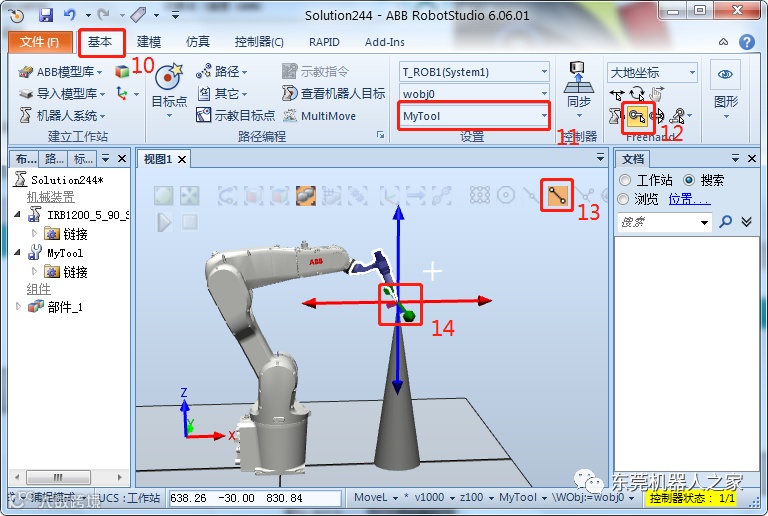
Task: Click the MultiMove button
Action: coord(319,116)
